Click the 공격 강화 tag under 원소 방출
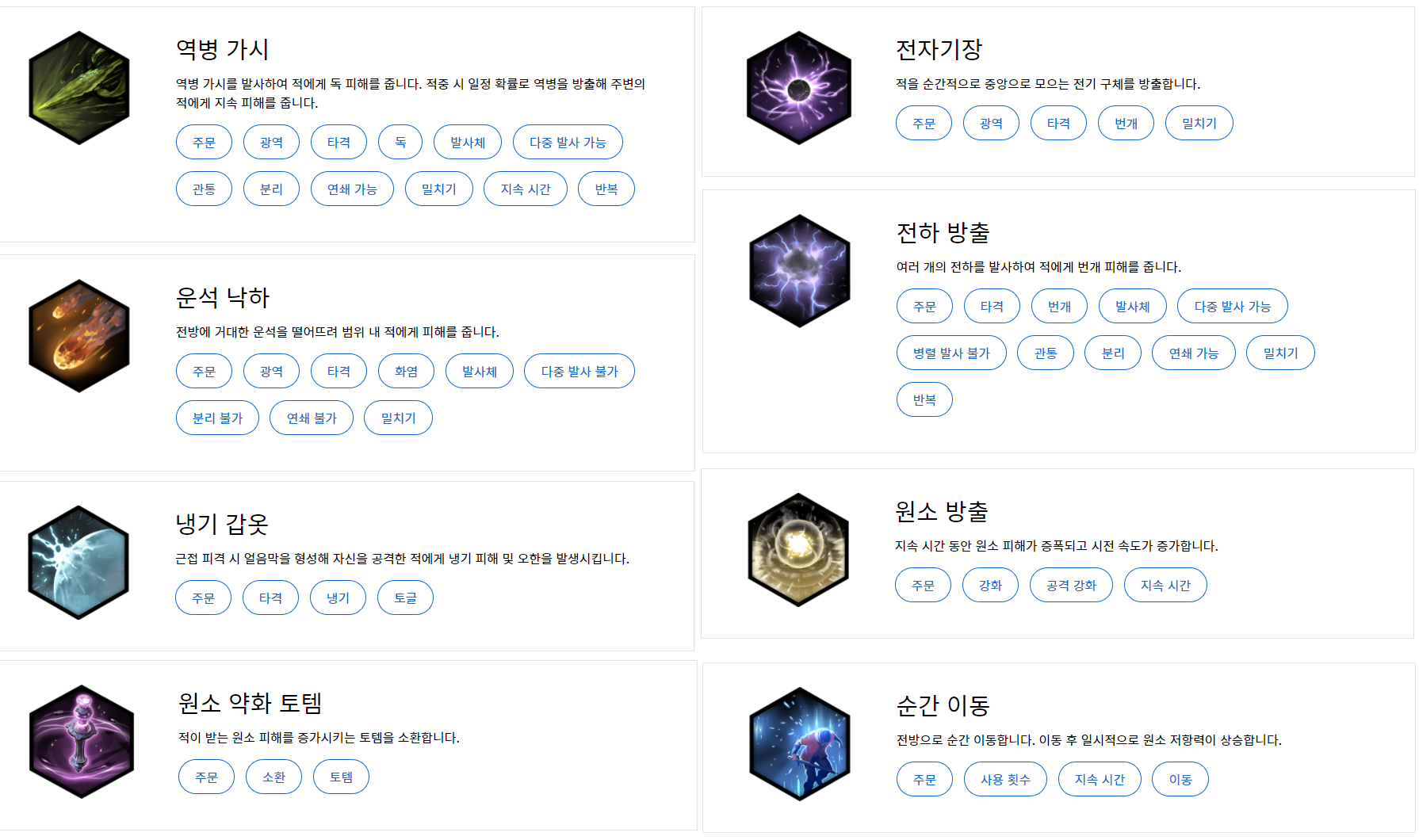Viewport: 1419px width, 840px height. click(x=1071, y=585)
